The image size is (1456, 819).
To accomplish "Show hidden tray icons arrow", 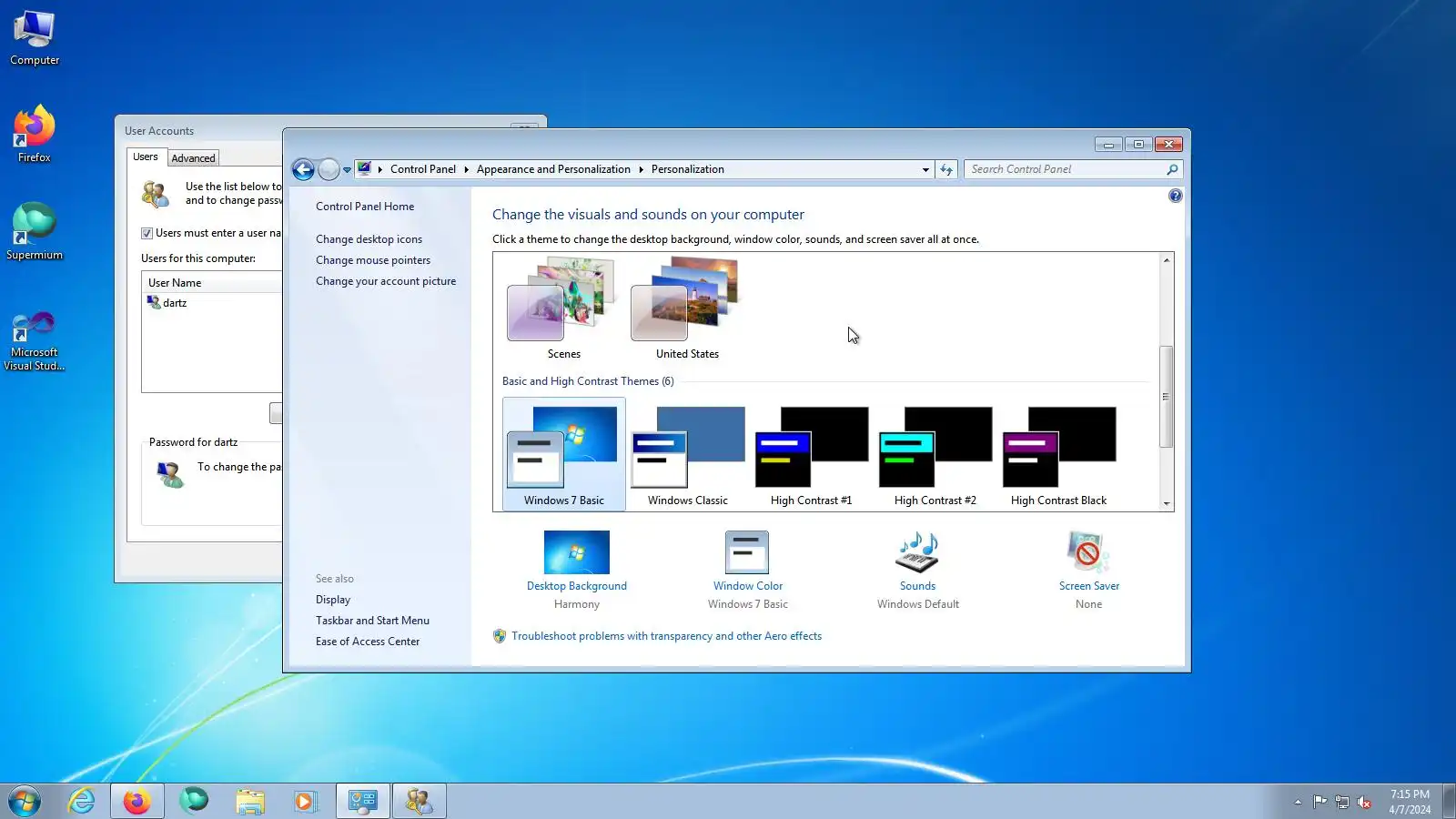I will [1298, 802].
